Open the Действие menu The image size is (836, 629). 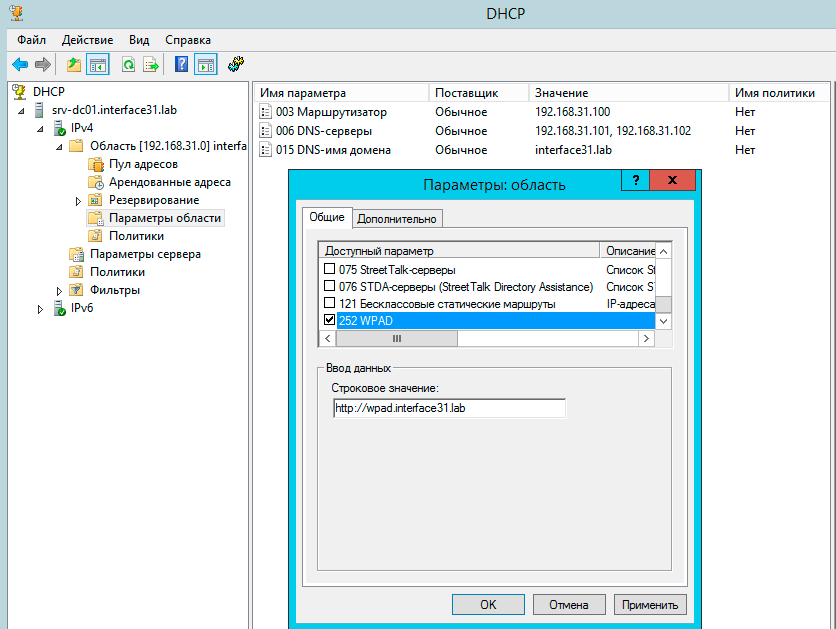[x=87, y=40]
